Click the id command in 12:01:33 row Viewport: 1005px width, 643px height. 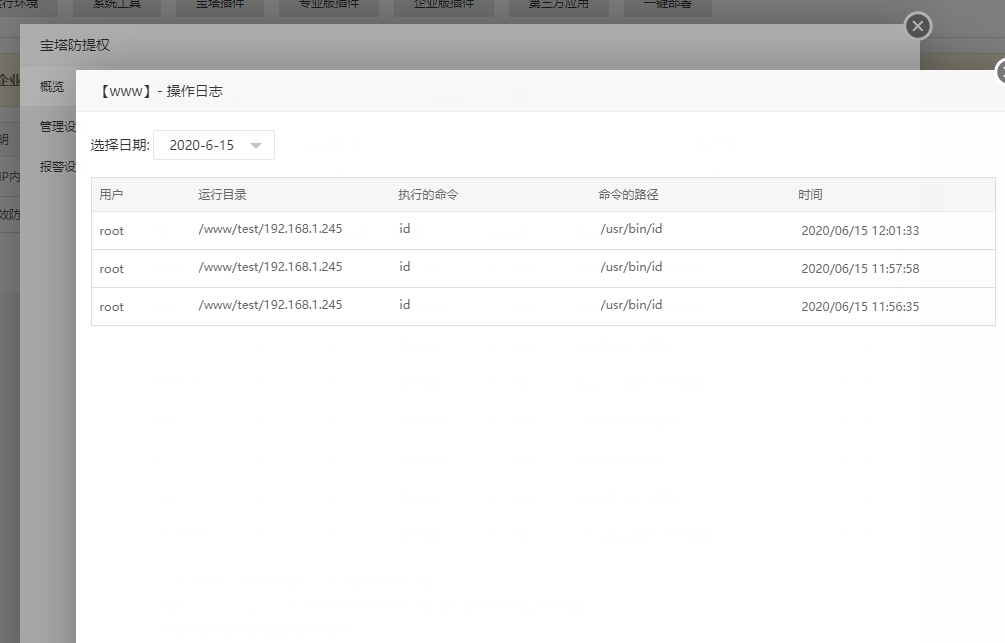404,229
